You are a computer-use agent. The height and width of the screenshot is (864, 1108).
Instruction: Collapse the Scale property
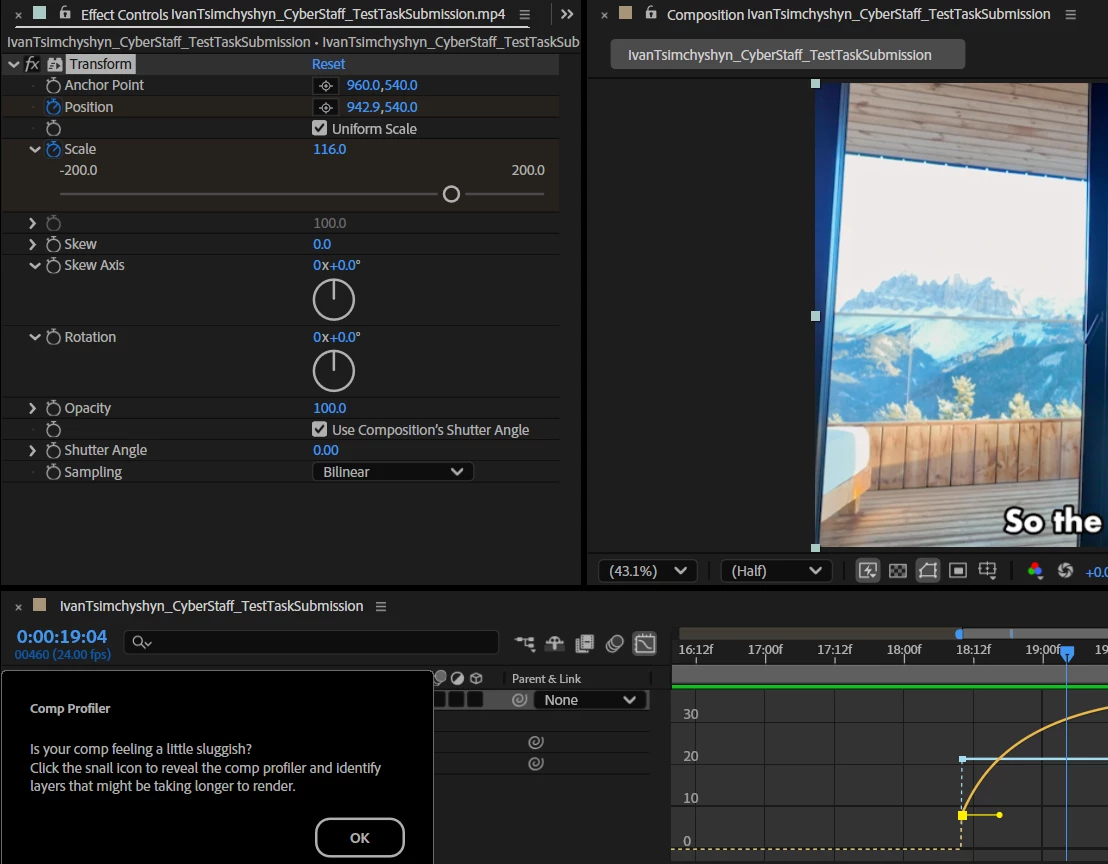[x=35, y=149]
